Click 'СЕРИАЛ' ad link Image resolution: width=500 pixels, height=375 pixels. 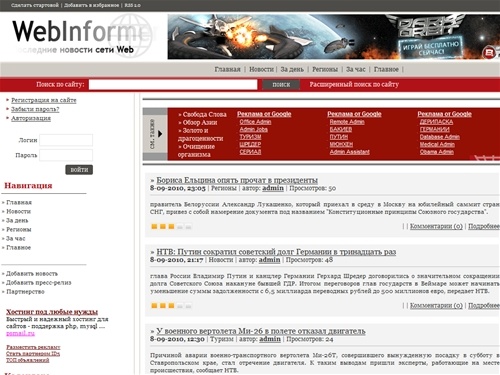point(250,152)
